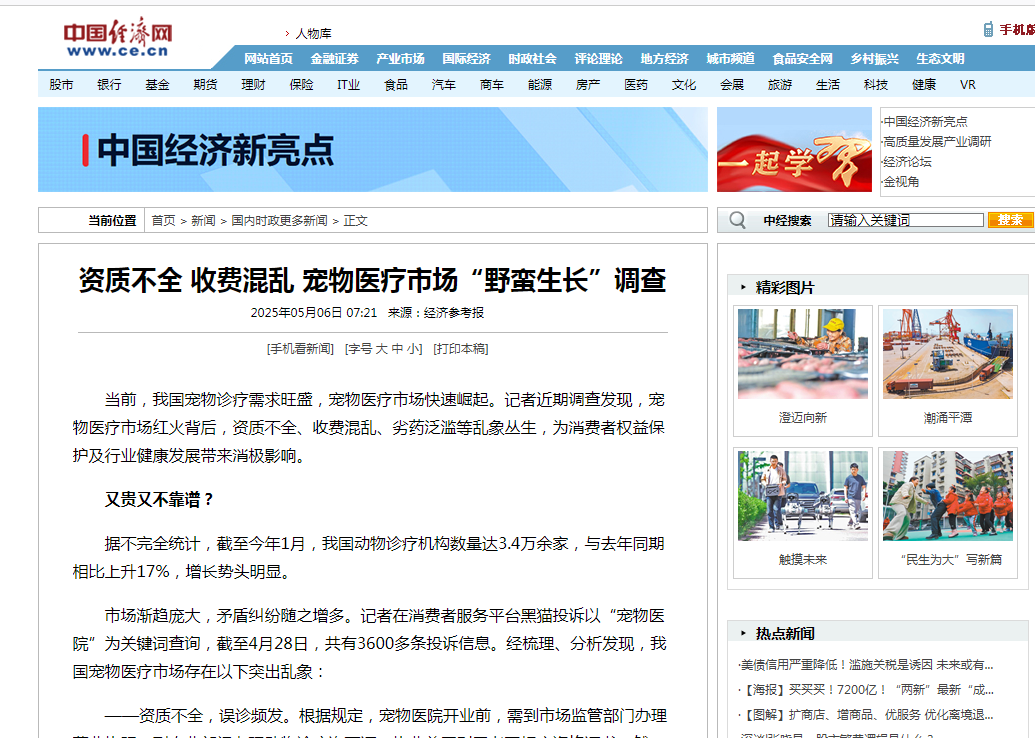Screen dimensions: 1035x738
Task: Click the mobile phone icon top right
Action: (x=988, y=29)
